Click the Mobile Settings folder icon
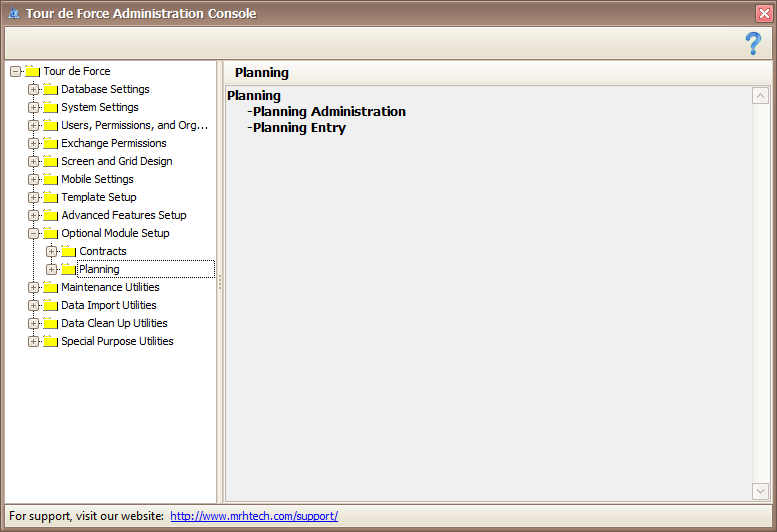Image resolution: width=777 pixels, height=532 pixels. pos(51,179)
